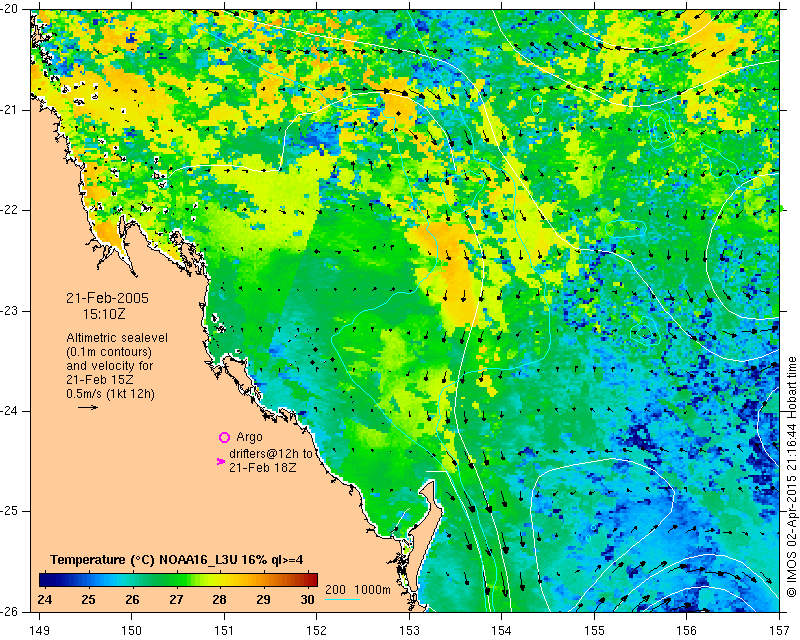Click the latitude axis label '-20'
Viewport: 800px width, 640px height.
[10, 9]
